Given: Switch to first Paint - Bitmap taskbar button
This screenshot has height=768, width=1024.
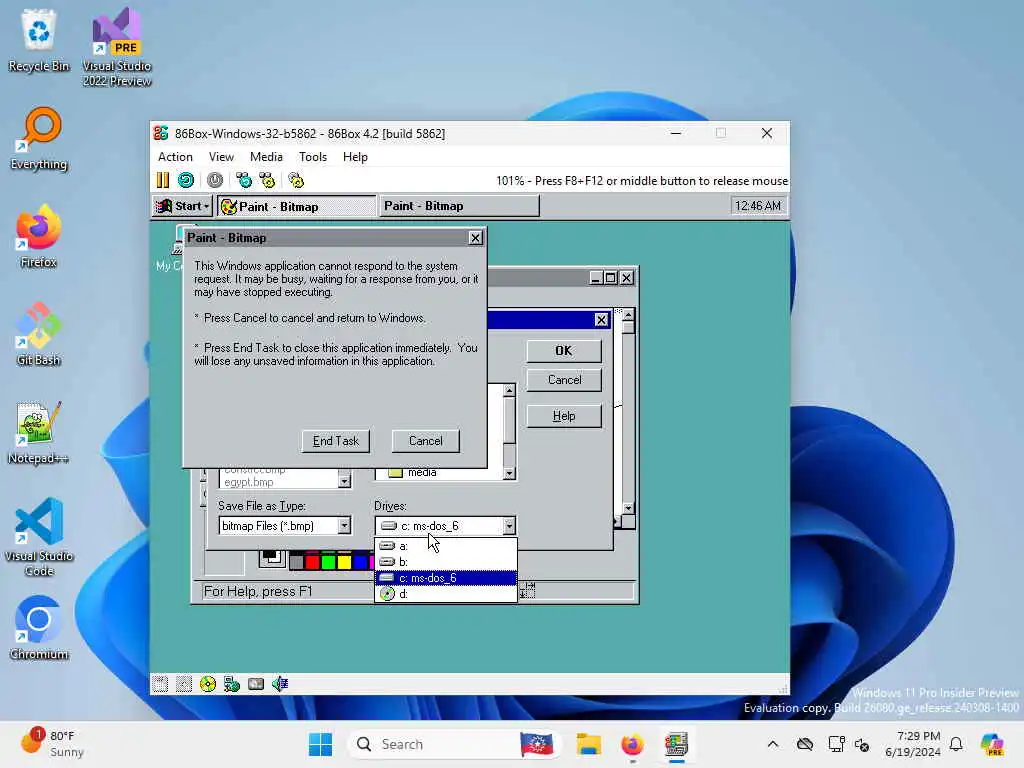Looking at the screenshot, I should pyautogui.click(x=297, y=206).
